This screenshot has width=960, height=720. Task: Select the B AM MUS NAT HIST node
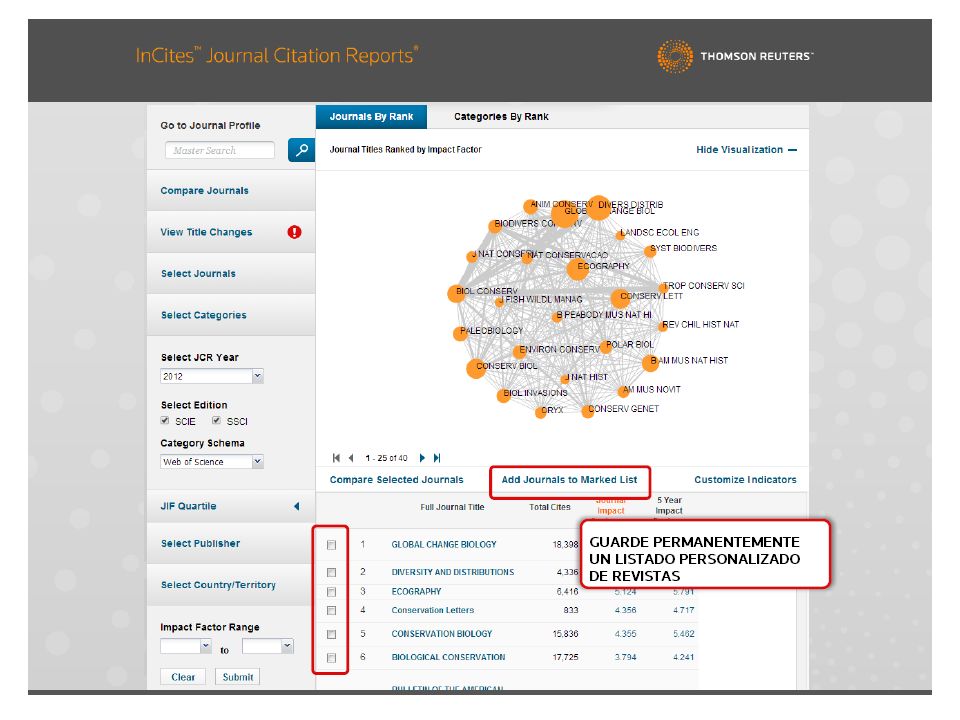650,362
